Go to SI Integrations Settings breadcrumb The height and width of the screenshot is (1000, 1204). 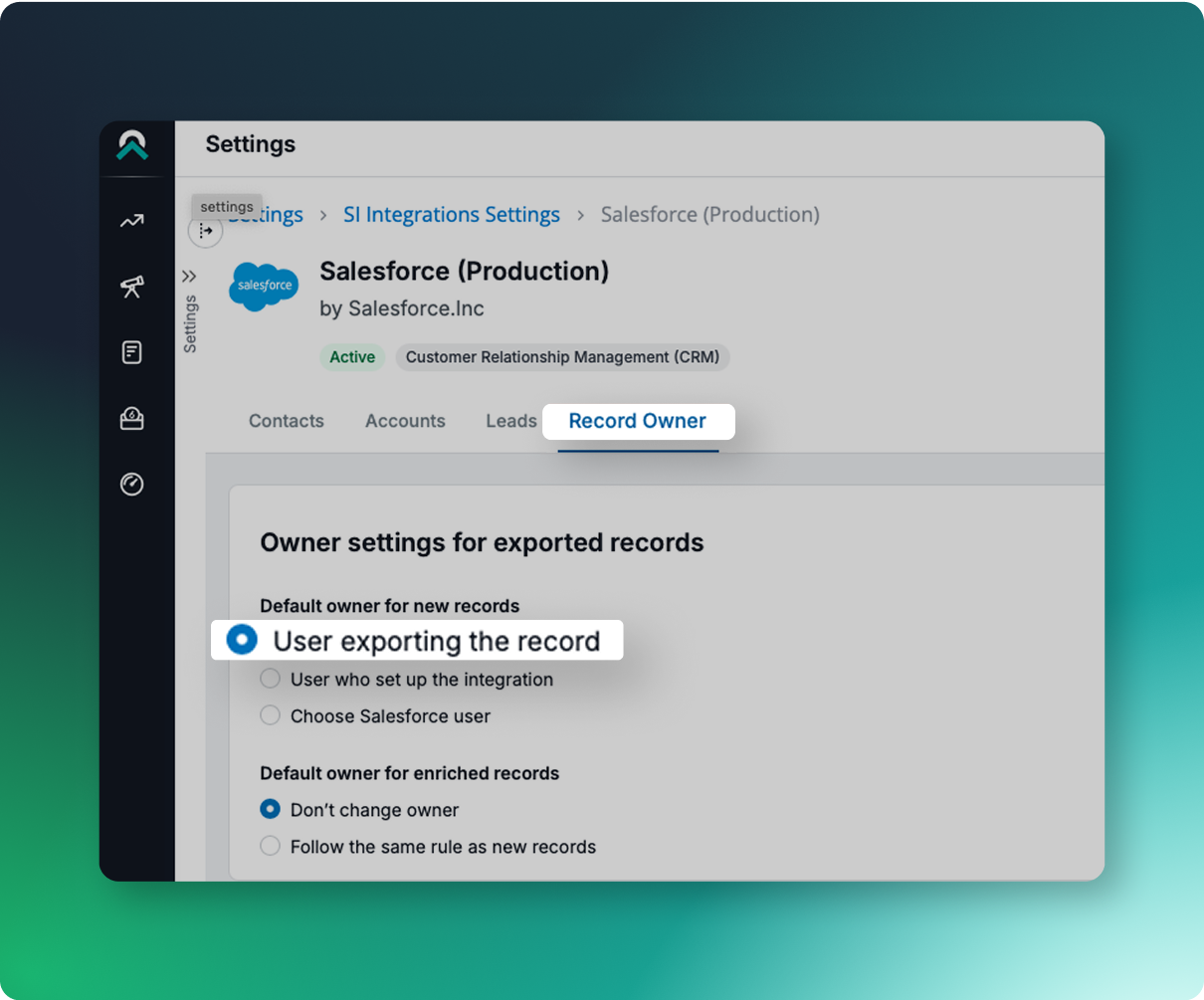[452, 215]
